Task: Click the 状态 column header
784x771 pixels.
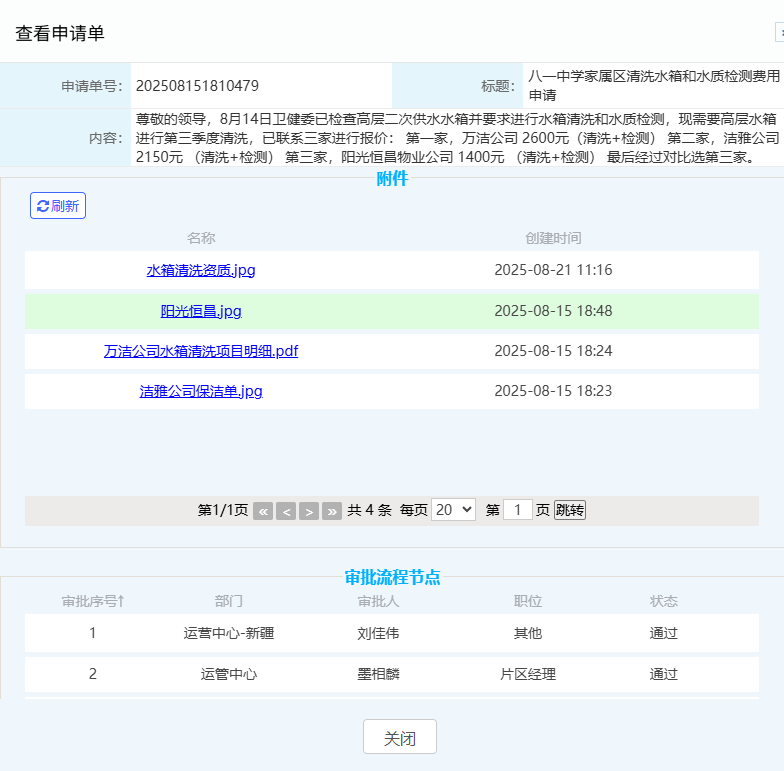Action: [x=663, y=601]
